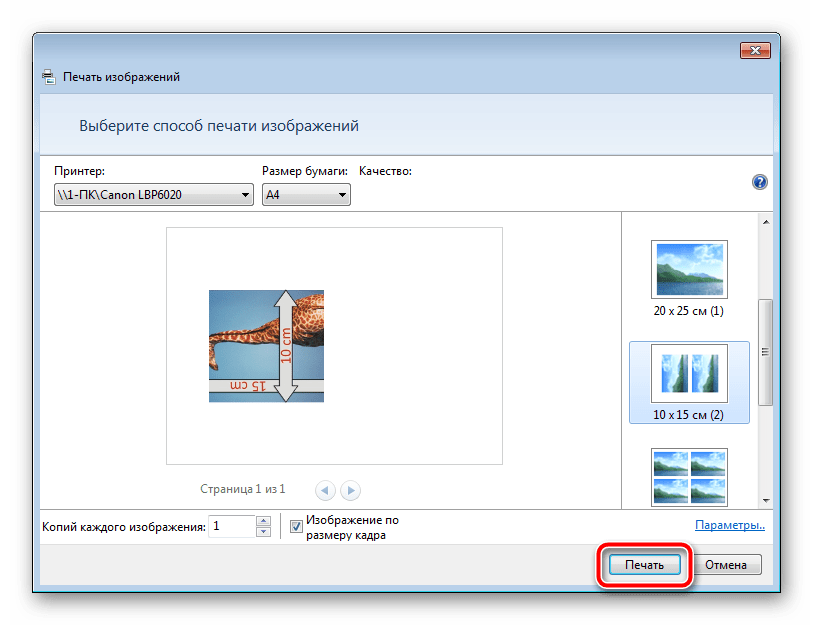Click the copies count input field
The height and width of the screenshot is (625, 813).
coord(231,526)
